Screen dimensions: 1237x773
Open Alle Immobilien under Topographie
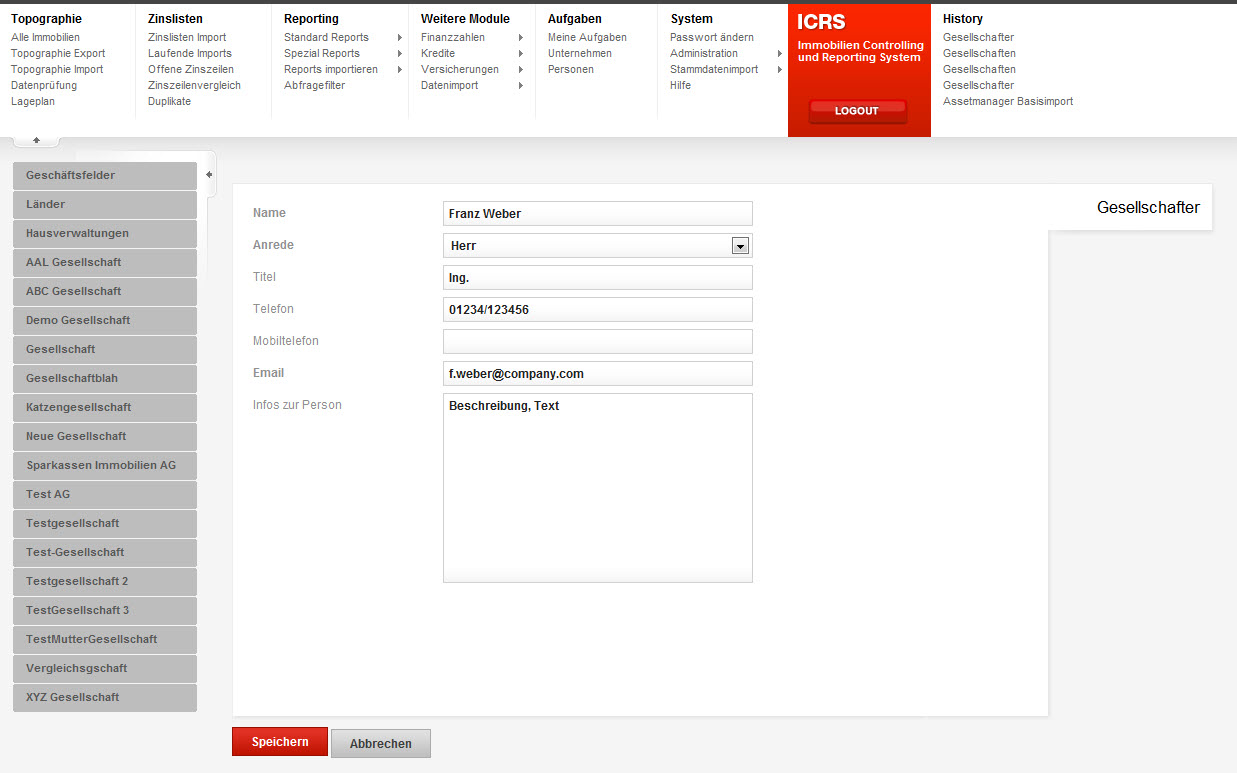tap(45, 37)
